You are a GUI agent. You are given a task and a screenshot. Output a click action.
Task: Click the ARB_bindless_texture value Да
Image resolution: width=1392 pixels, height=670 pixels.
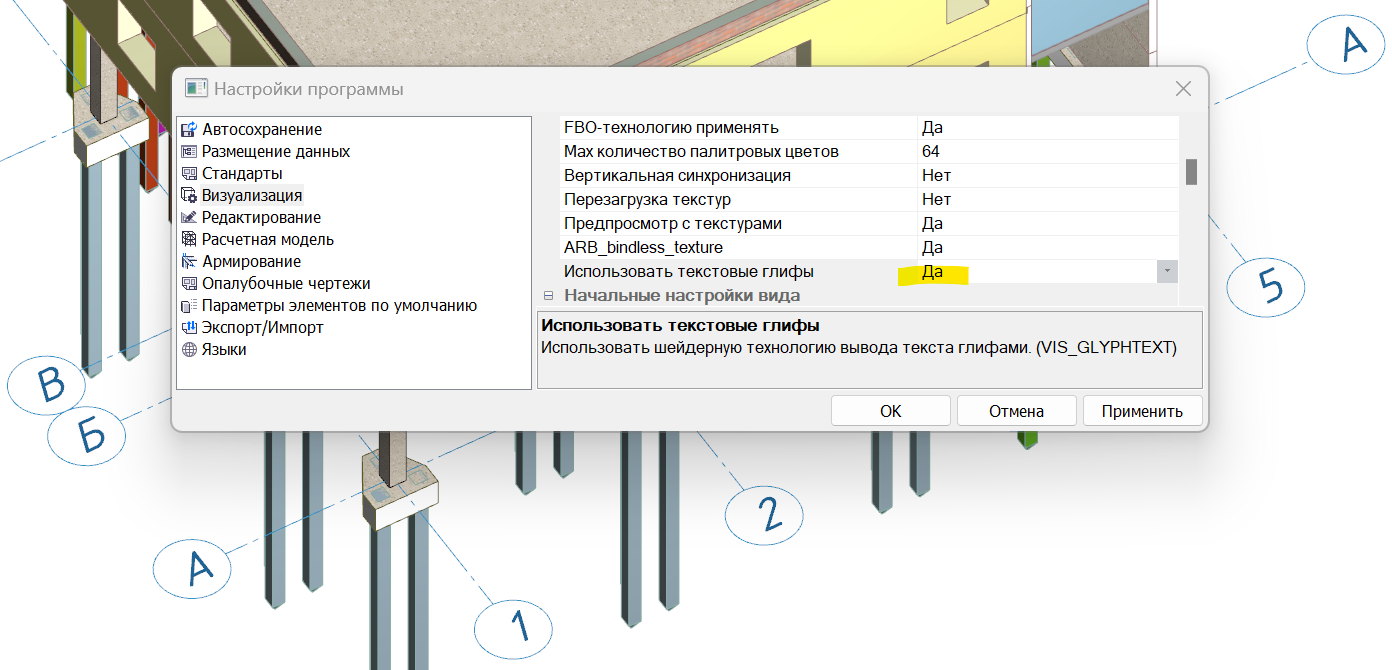932,248
